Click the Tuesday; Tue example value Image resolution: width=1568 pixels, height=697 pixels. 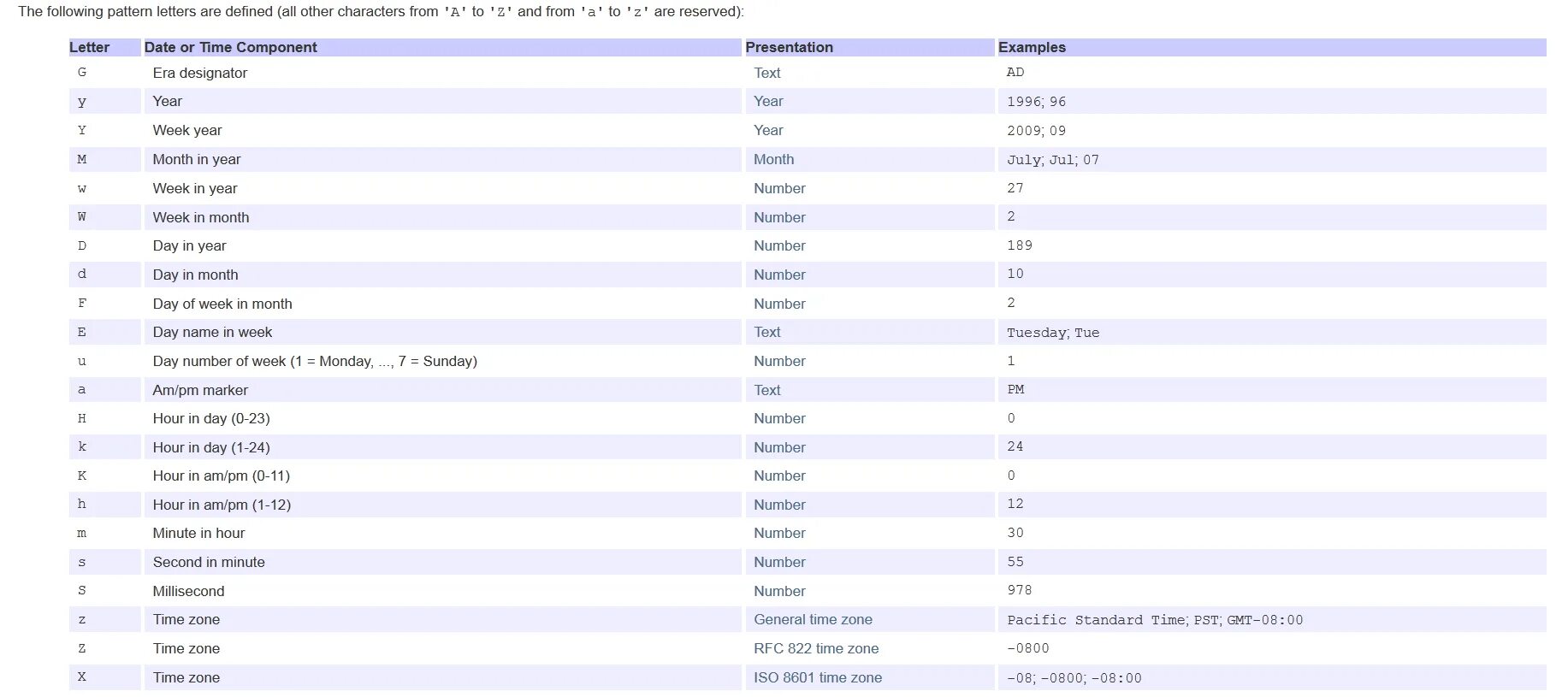[1053, 332]
